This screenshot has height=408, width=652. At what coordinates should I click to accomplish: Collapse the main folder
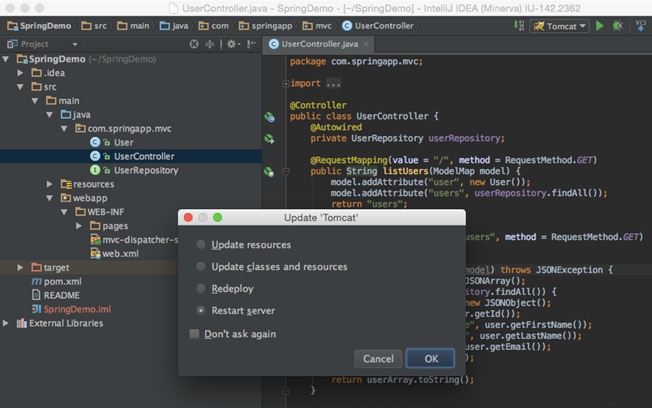[35, 101]
